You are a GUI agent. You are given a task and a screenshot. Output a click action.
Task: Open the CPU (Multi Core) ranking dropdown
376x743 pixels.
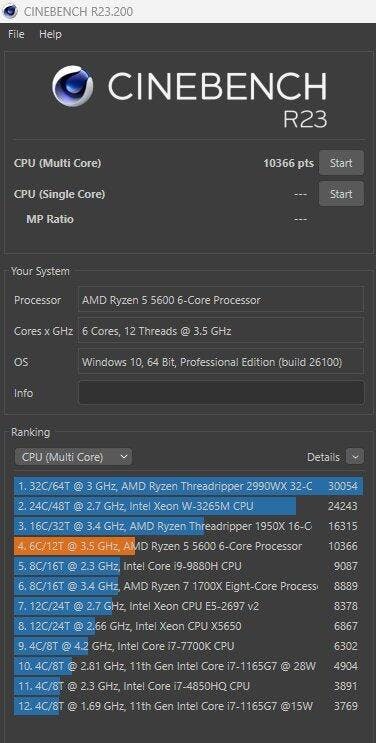[x=73, y=457]
